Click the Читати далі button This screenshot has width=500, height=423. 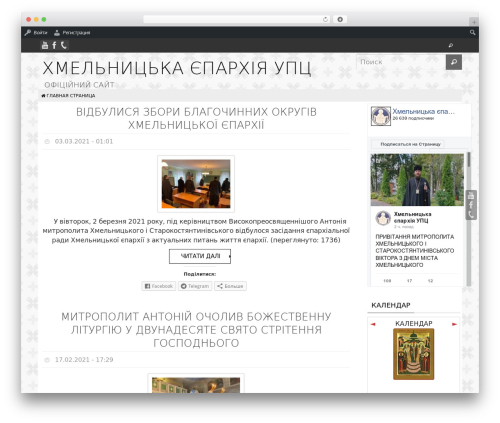click(x=200, y=256)
